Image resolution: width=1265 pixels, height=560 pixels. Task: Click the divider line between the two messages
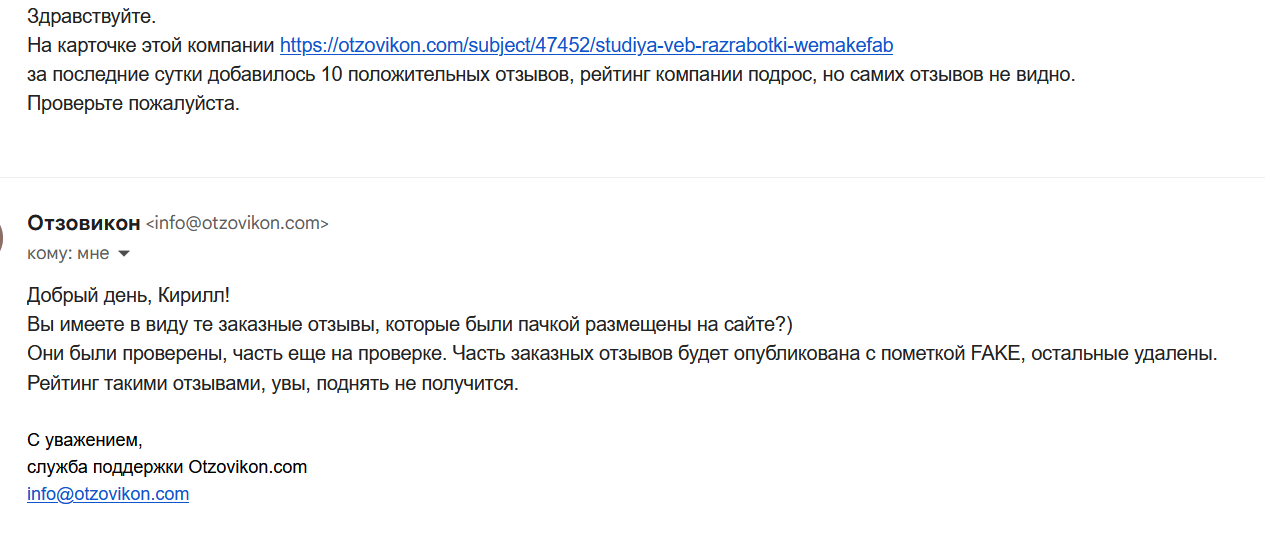point(632,178)
